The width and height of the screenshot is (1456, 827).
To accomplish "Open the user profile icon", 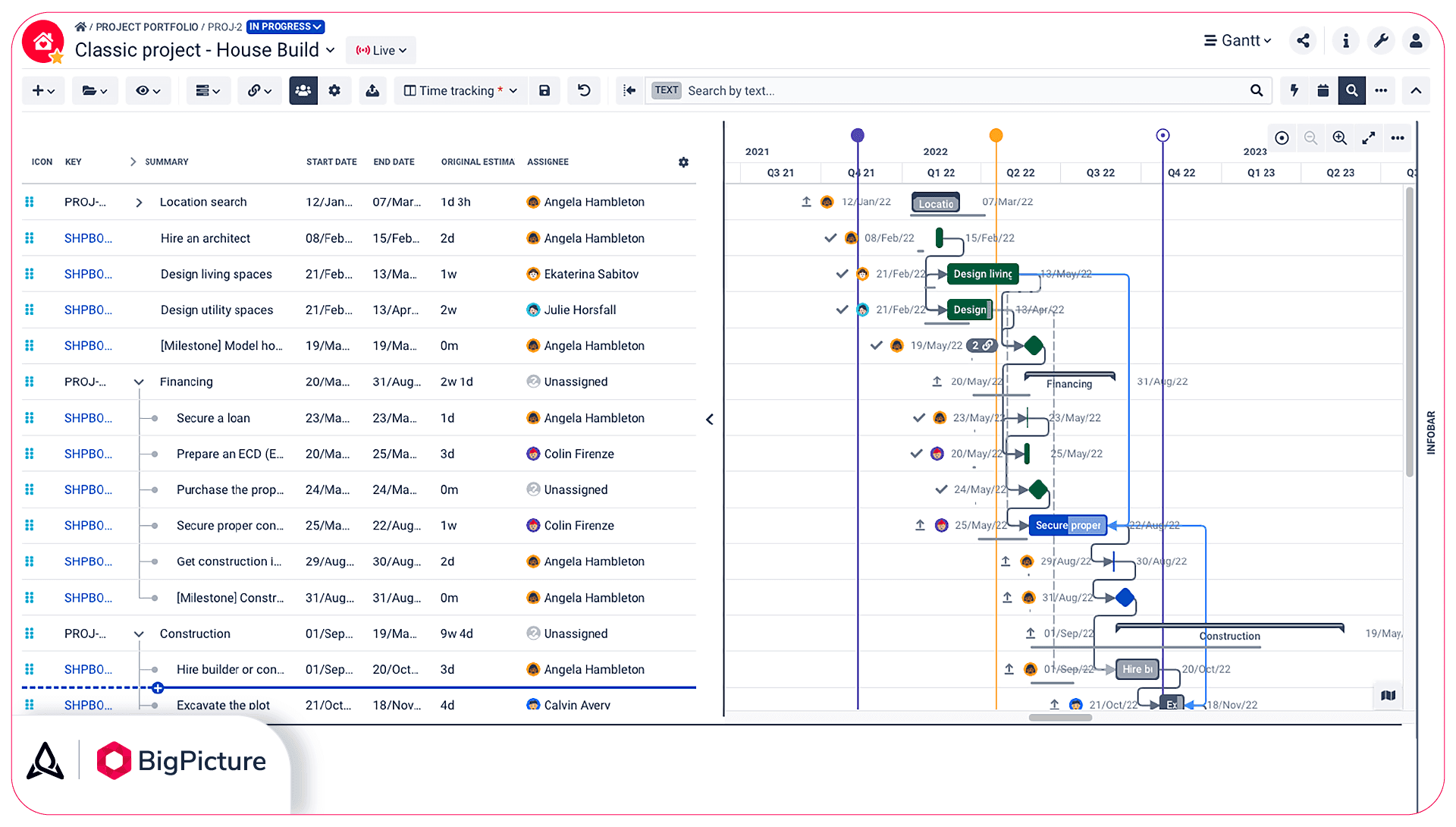I will click(x=1416, y=41).
